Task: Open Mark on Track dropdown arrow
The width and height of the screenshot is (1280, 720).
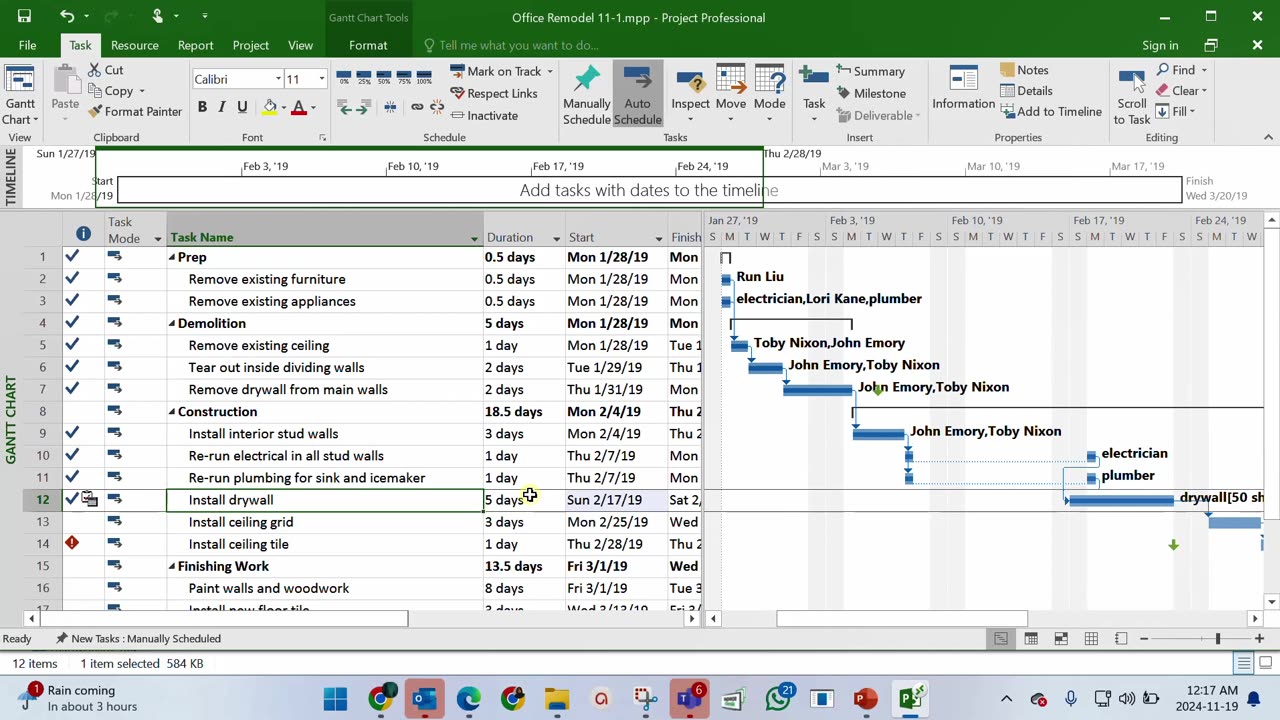Action: (x=549, y=71)
